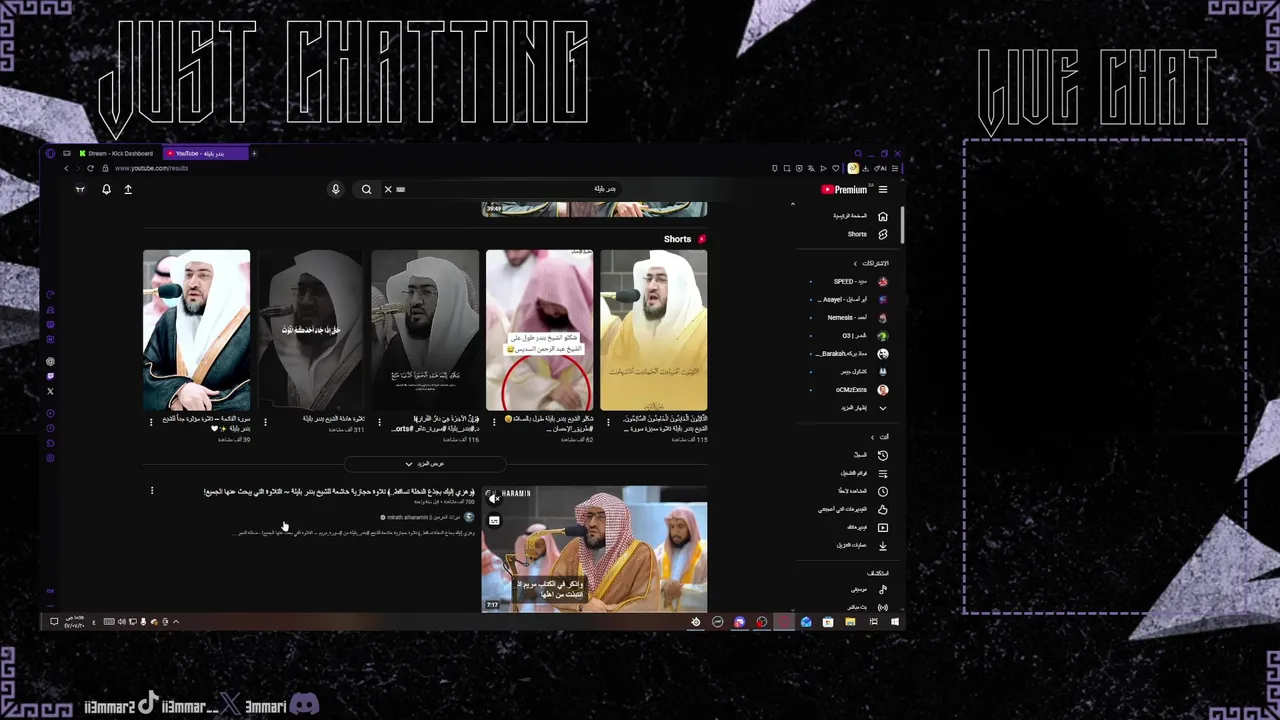Expand the You section header
The width and height of the screenshot is (1280, 720).
pyautogui.click(x=880, y=437)
